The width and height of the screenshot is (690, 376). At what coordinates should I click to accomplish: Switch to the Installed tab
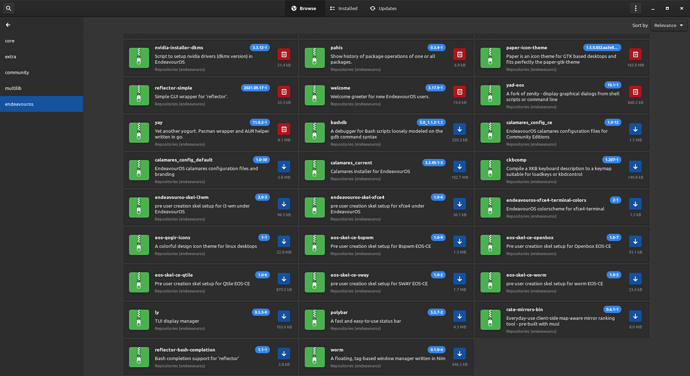click(x=344, y=8)
